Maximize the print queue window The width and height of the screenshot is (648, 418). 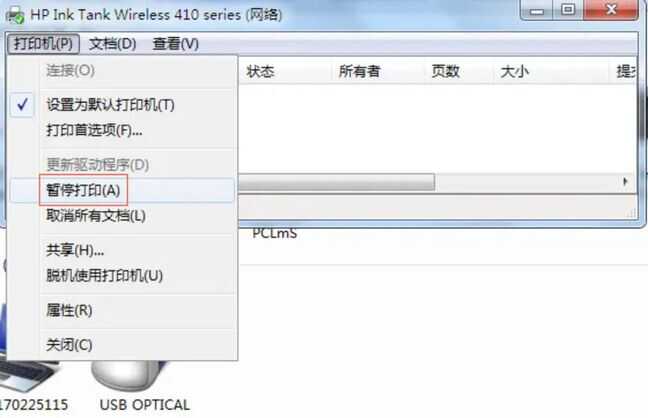[x=569, y=10]
